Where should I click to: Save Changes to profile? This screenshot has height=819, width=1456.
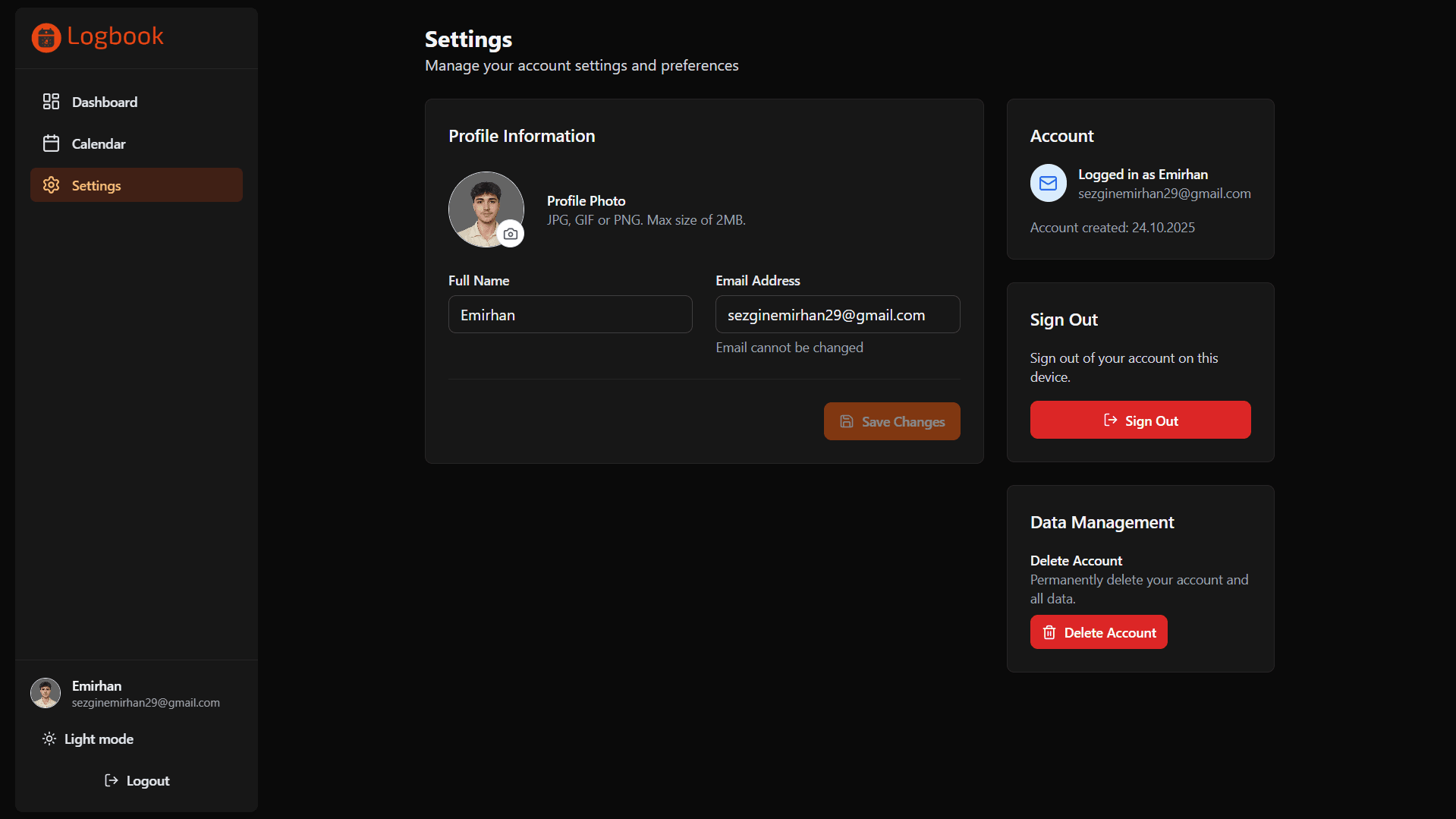pos(892,421)
